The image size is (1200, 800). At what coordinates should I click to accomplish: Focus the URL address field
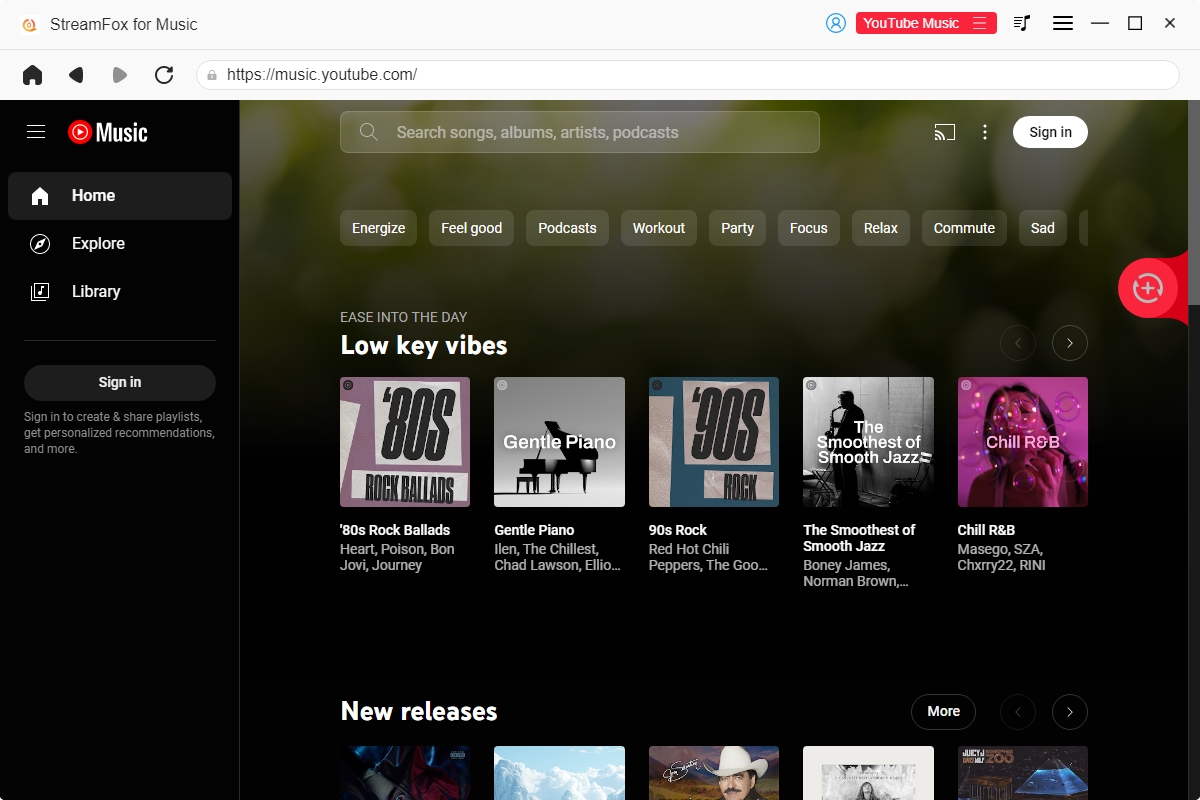[688, 75]
